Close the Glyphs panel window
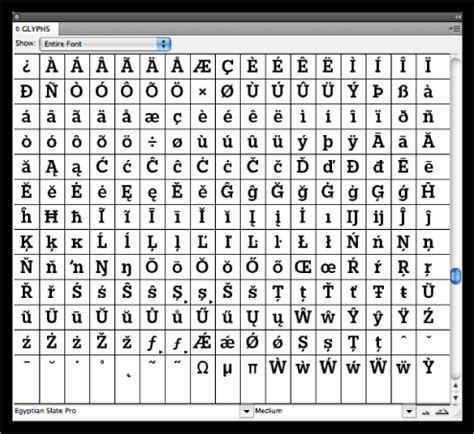This screenshot has height=434, width=474. point(17,16)
